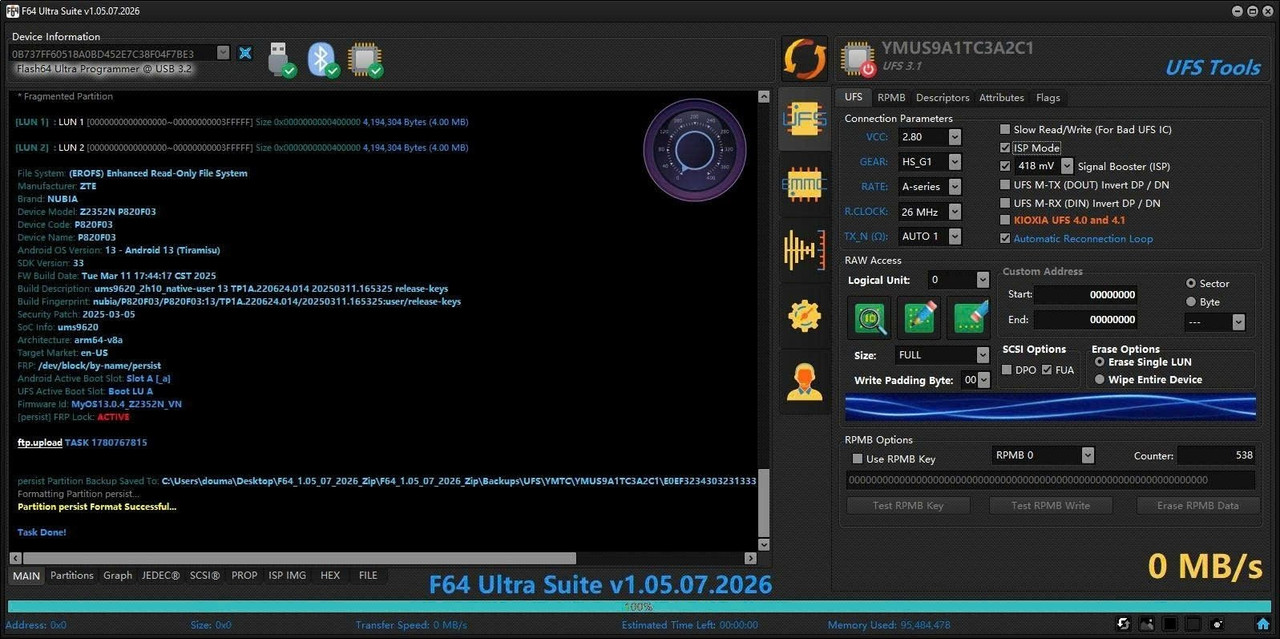
Task: Toggle the FUA SCSI option
Action: (x=1047, y=370)
